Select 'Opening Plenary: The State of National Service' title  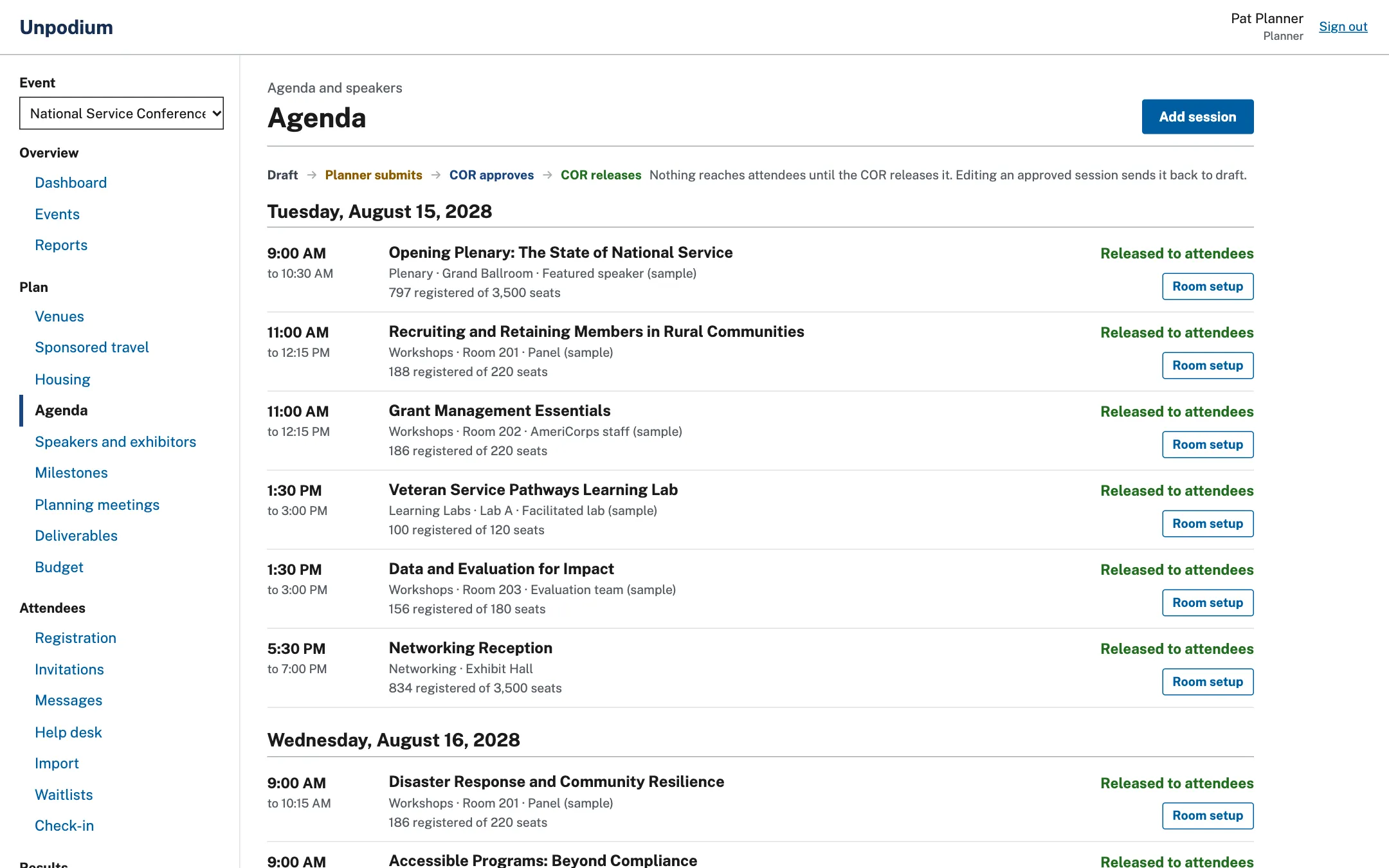click(561, 252)
